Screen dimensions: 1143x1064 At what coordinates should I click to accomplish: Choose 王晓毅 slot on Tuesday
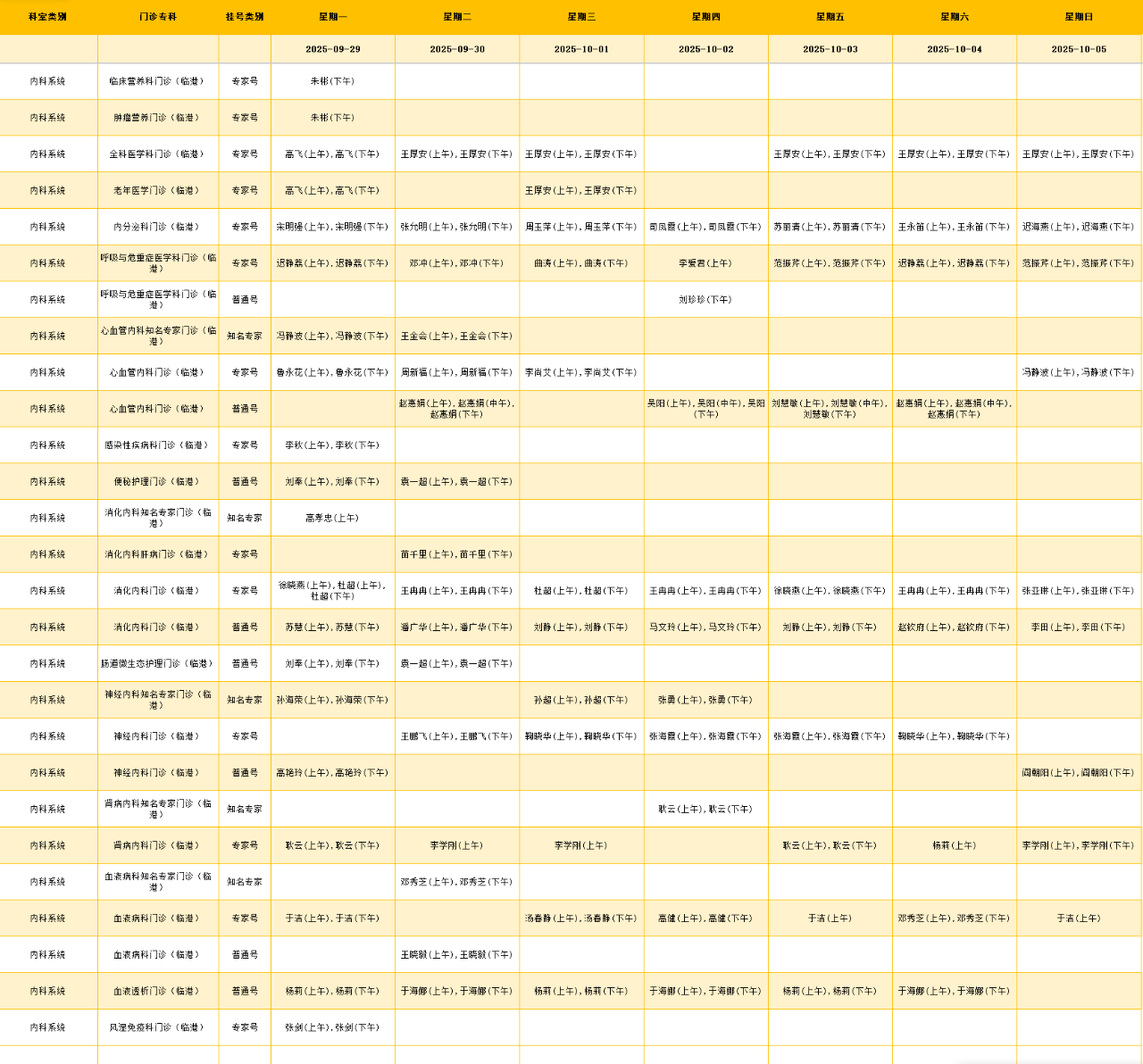point(456,955)
